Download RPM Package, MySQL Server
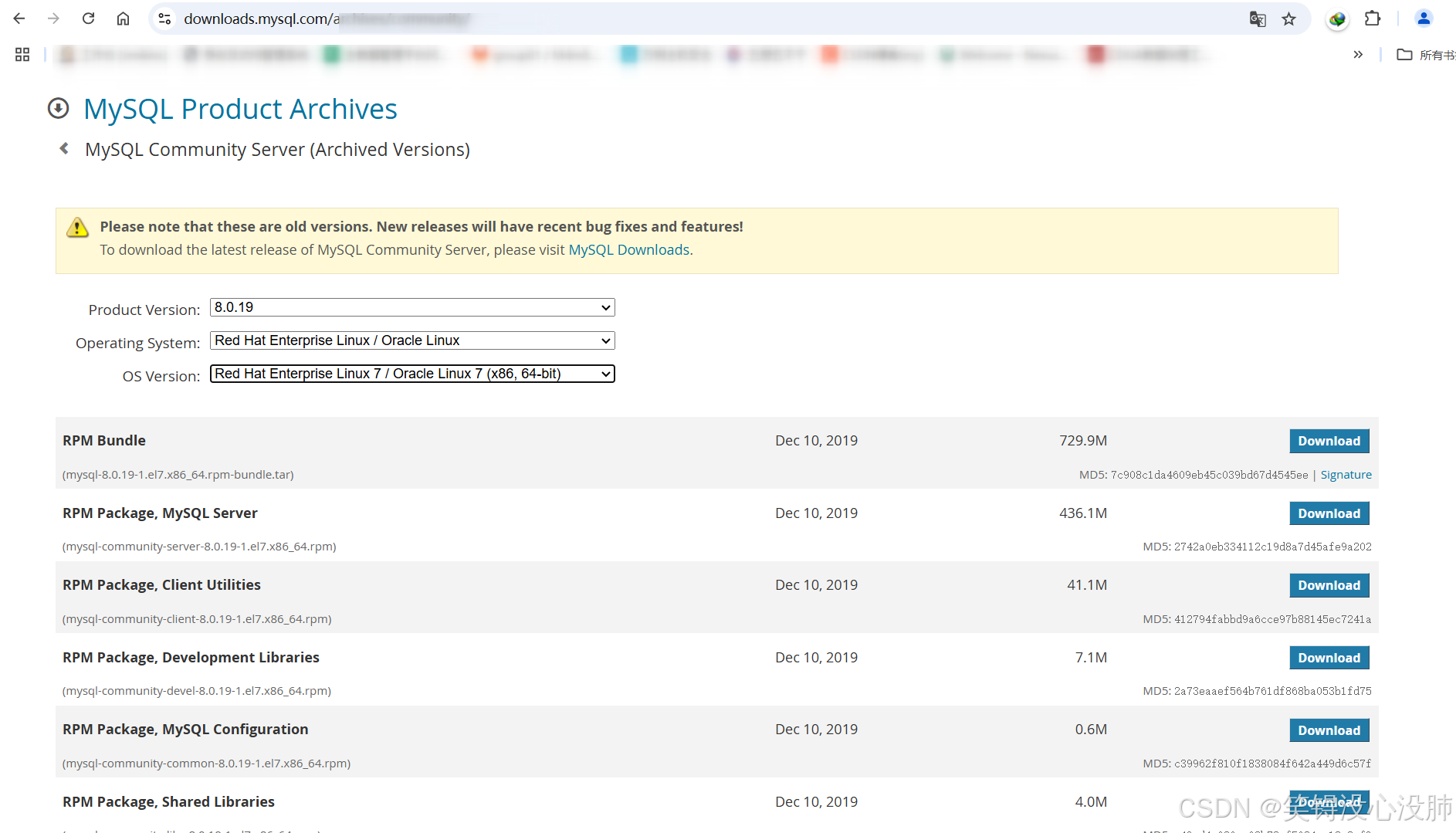 point(1329,513)
